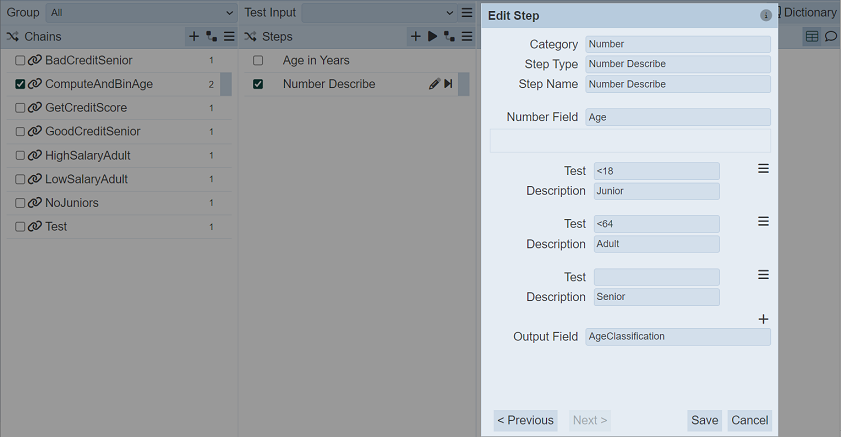Enable the Age in Years step checkbox

point(258,61)
